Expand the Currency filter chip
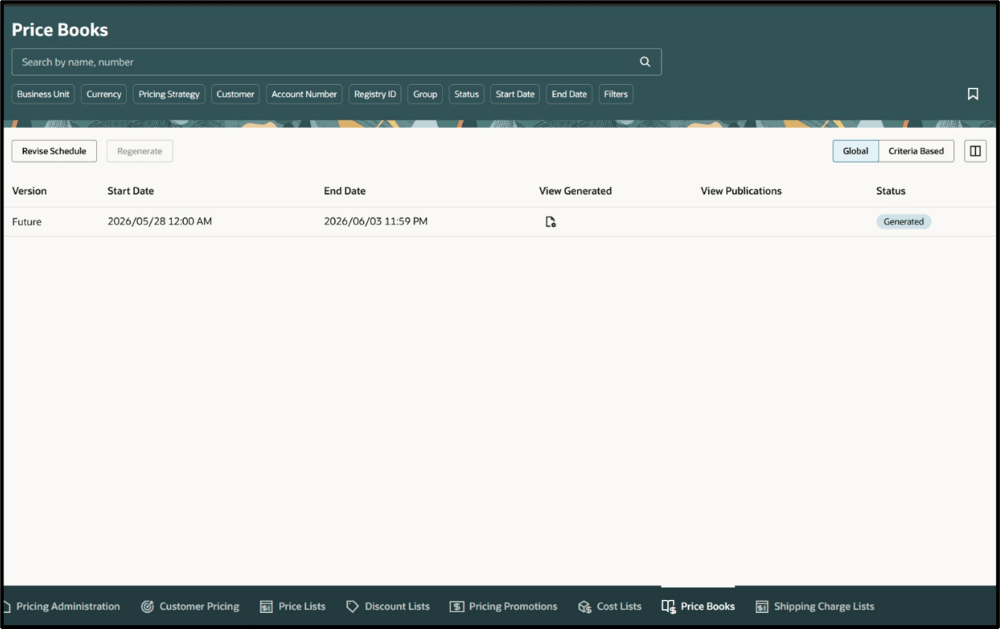 click(104, 94)
